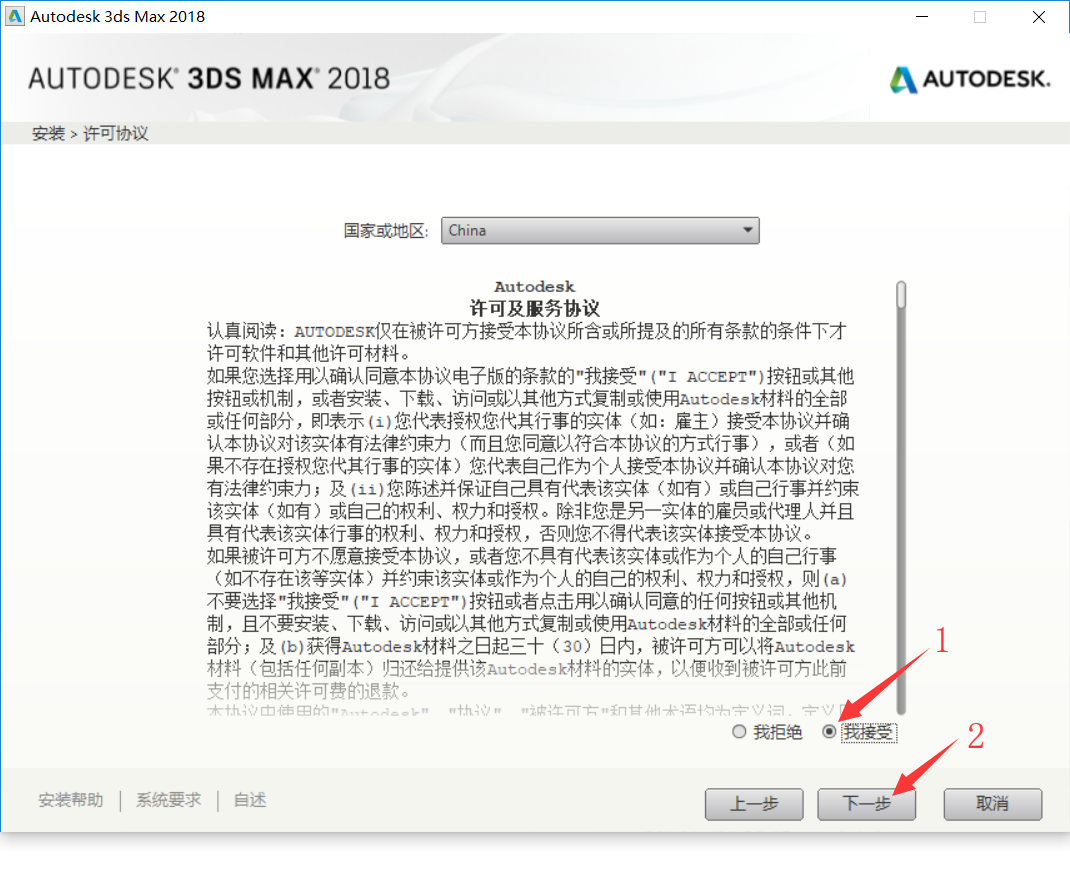Open the 安装帮助 link

pos(71,800)
